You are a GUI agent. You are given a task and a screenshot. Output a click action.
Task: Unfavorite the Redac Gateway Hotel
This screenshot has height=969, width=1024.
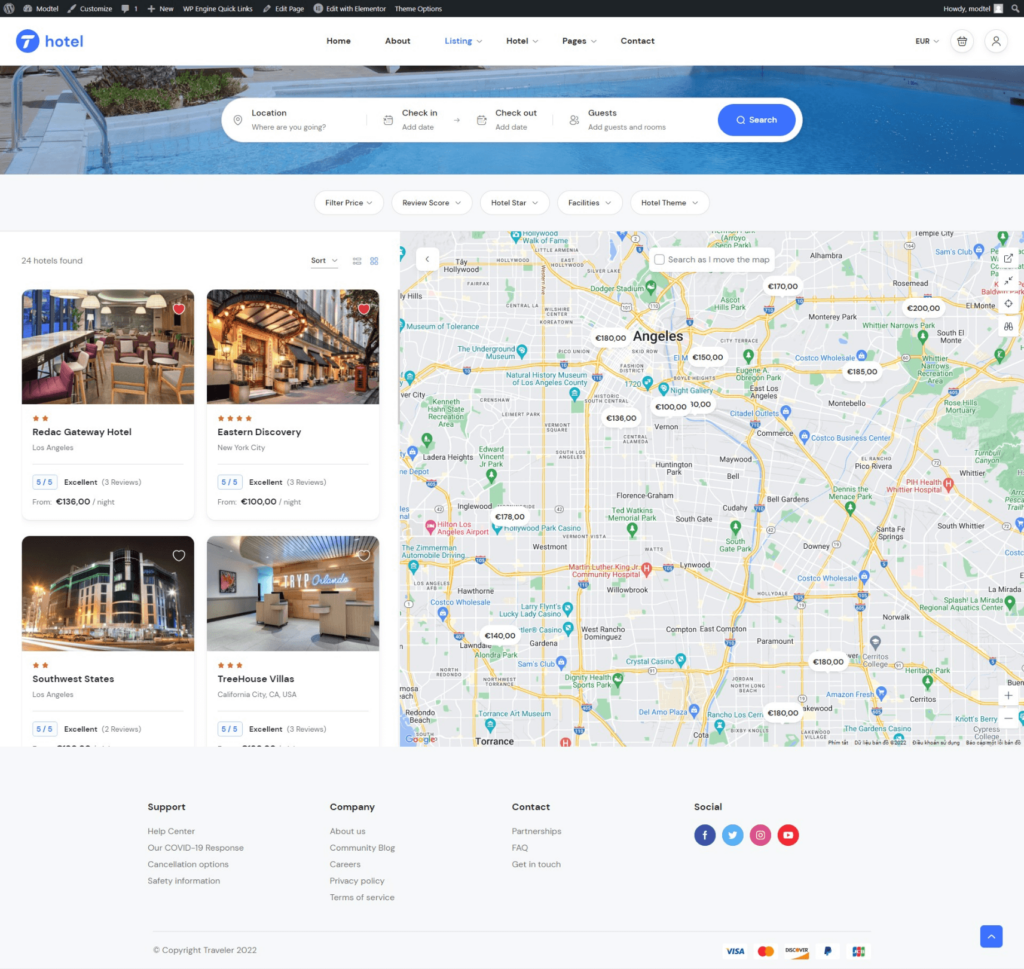click(178, 309)
